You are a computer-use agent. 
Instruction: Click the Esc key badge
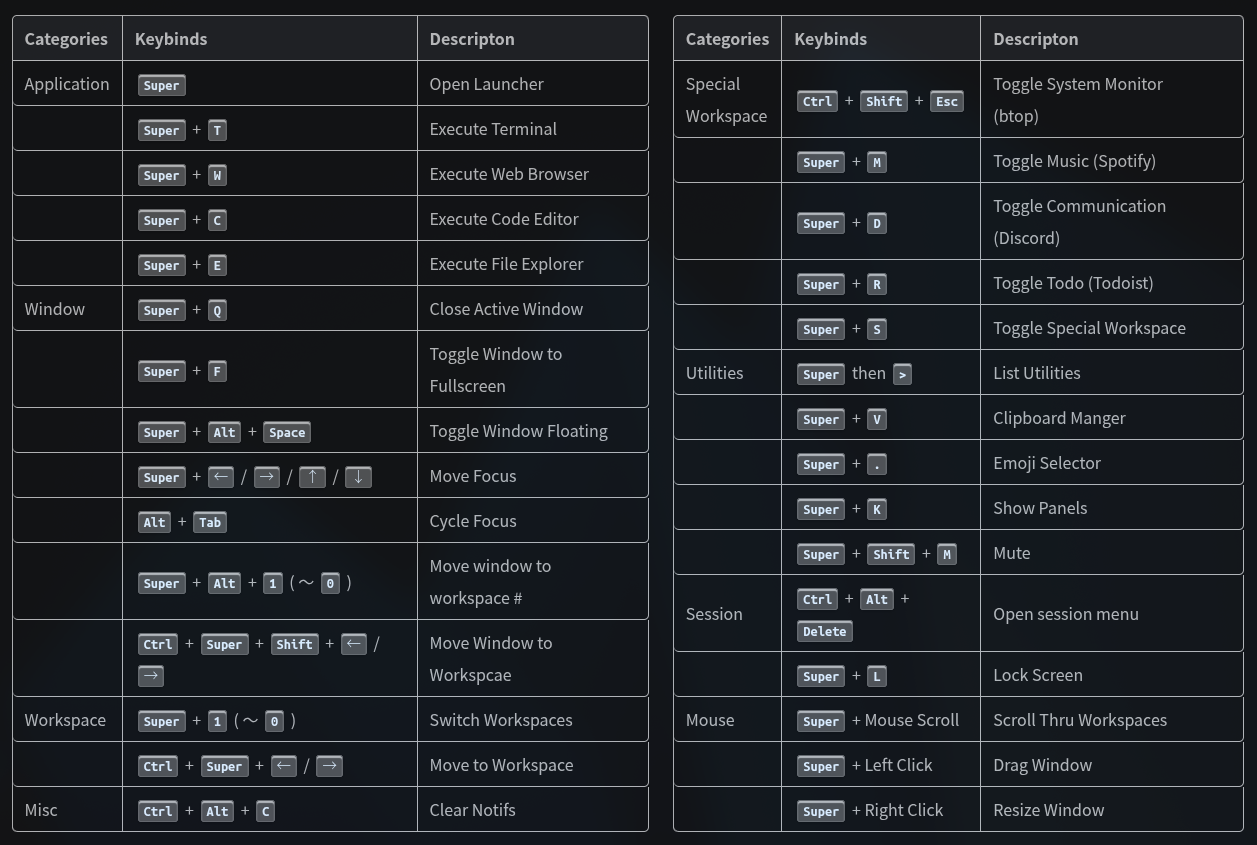click(x=946, y=101)
